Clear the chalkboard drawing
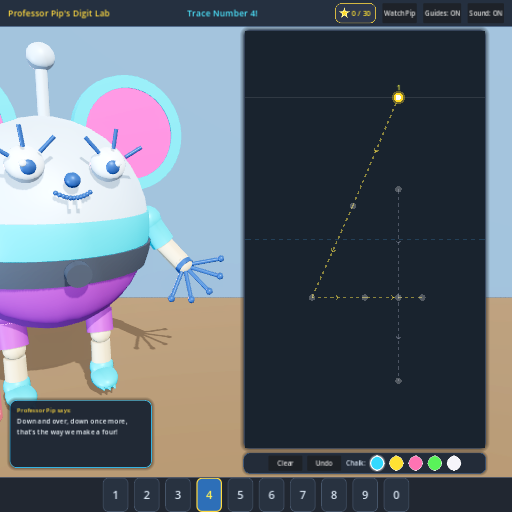The image size is (512, 512). (285, 463)
